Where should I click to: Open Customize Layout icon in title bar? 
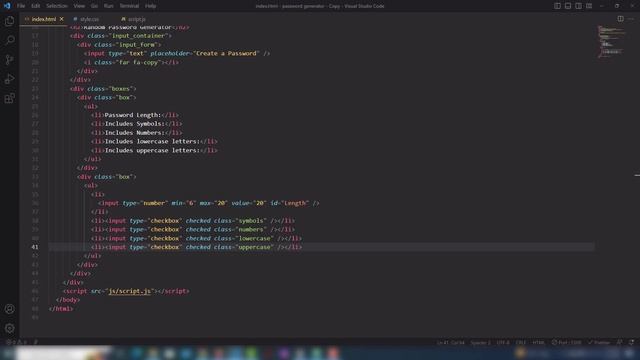pos(589,6)
